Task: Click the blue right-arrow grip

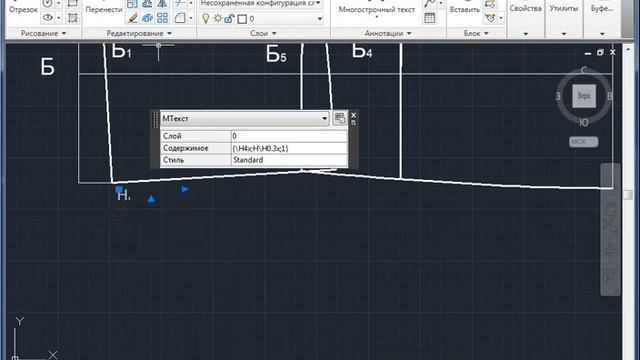Action: point(185,189)
